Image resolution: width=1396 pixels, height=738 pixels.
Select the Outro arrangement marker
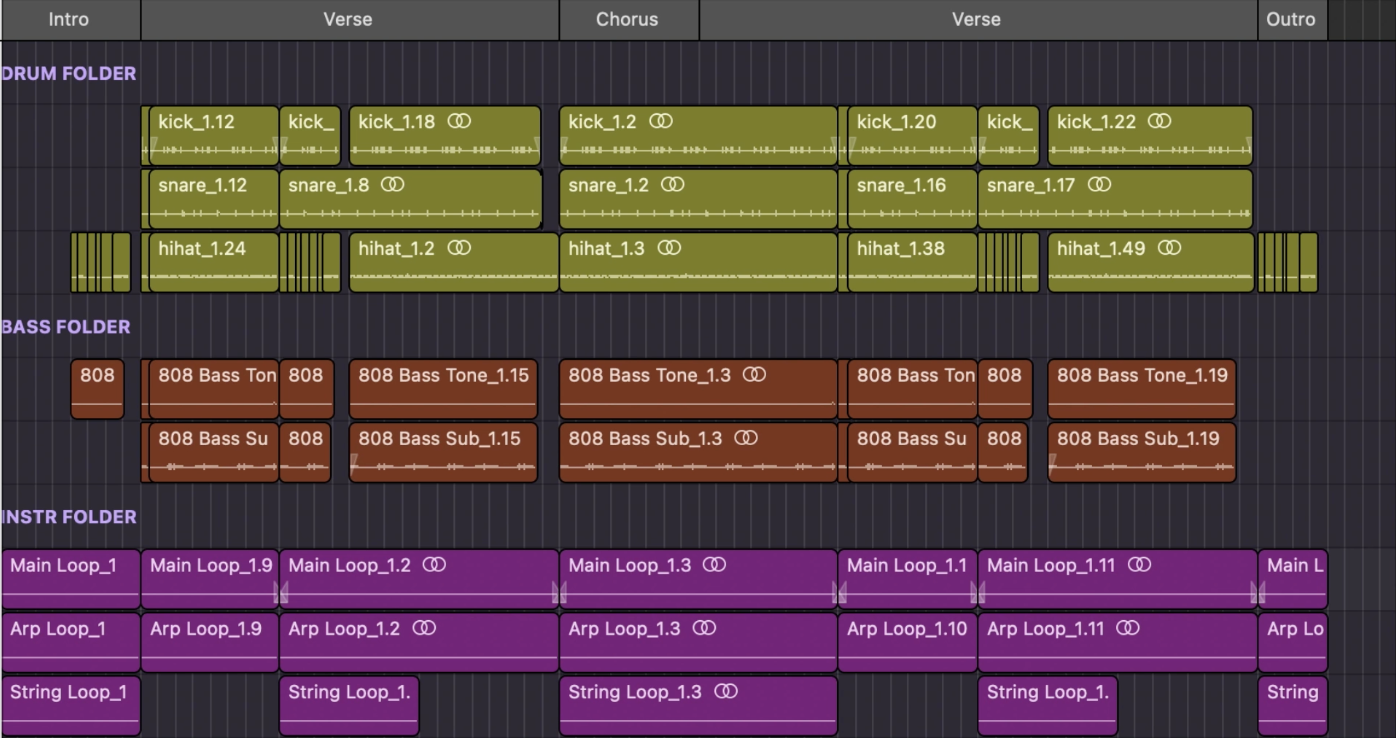(1292, 20)
